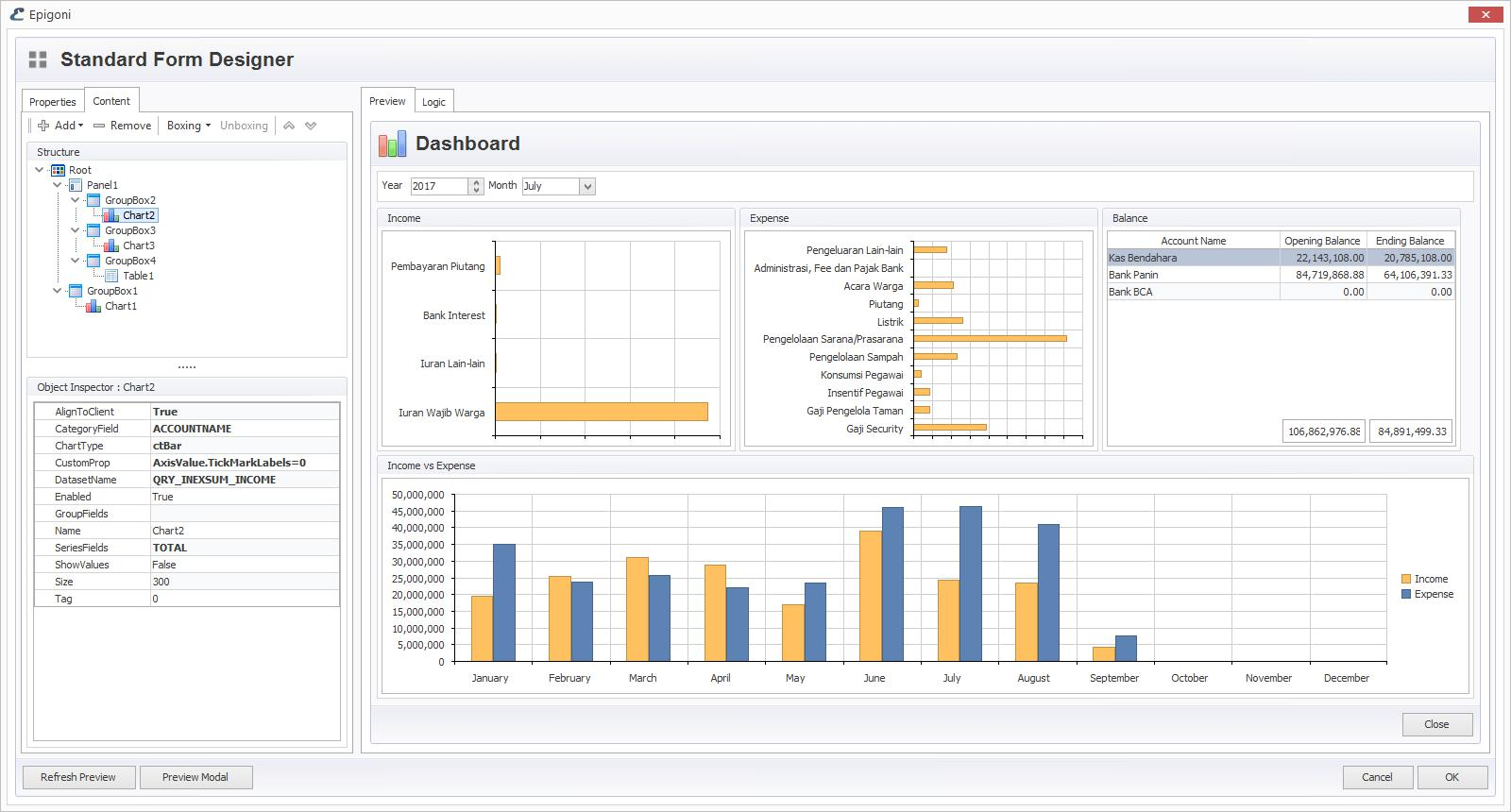This screenshot has width=1511, height=812.
Task: Click the Unboxing toolbar item
Action: [x=244, y=126]
